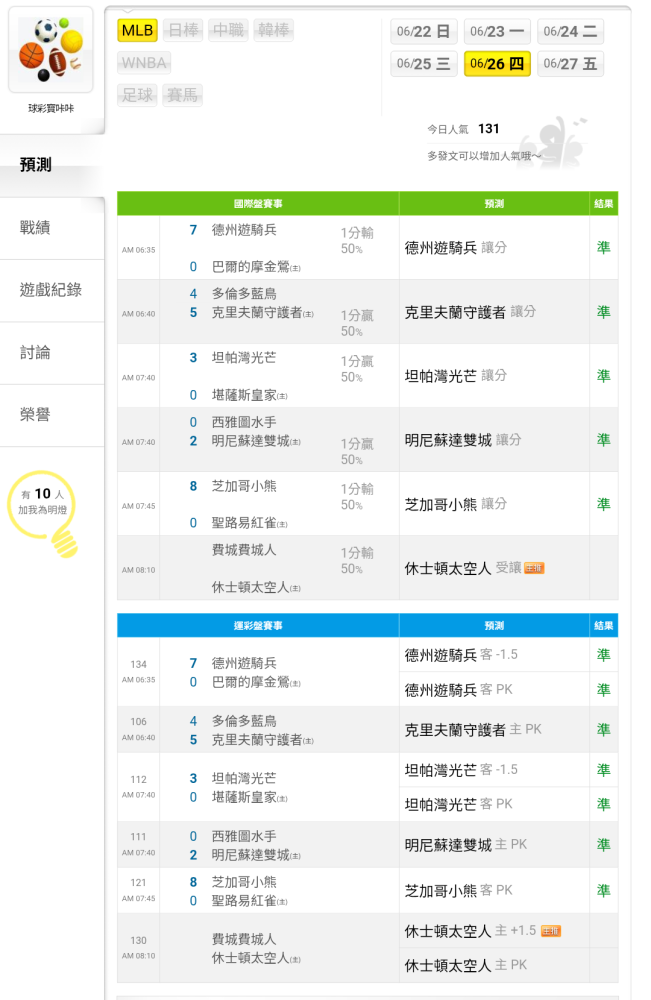The image size is (651, 1000).
Task: Click 準 result for 芝加哥小熊 客 PK
Action: point(603,890)
